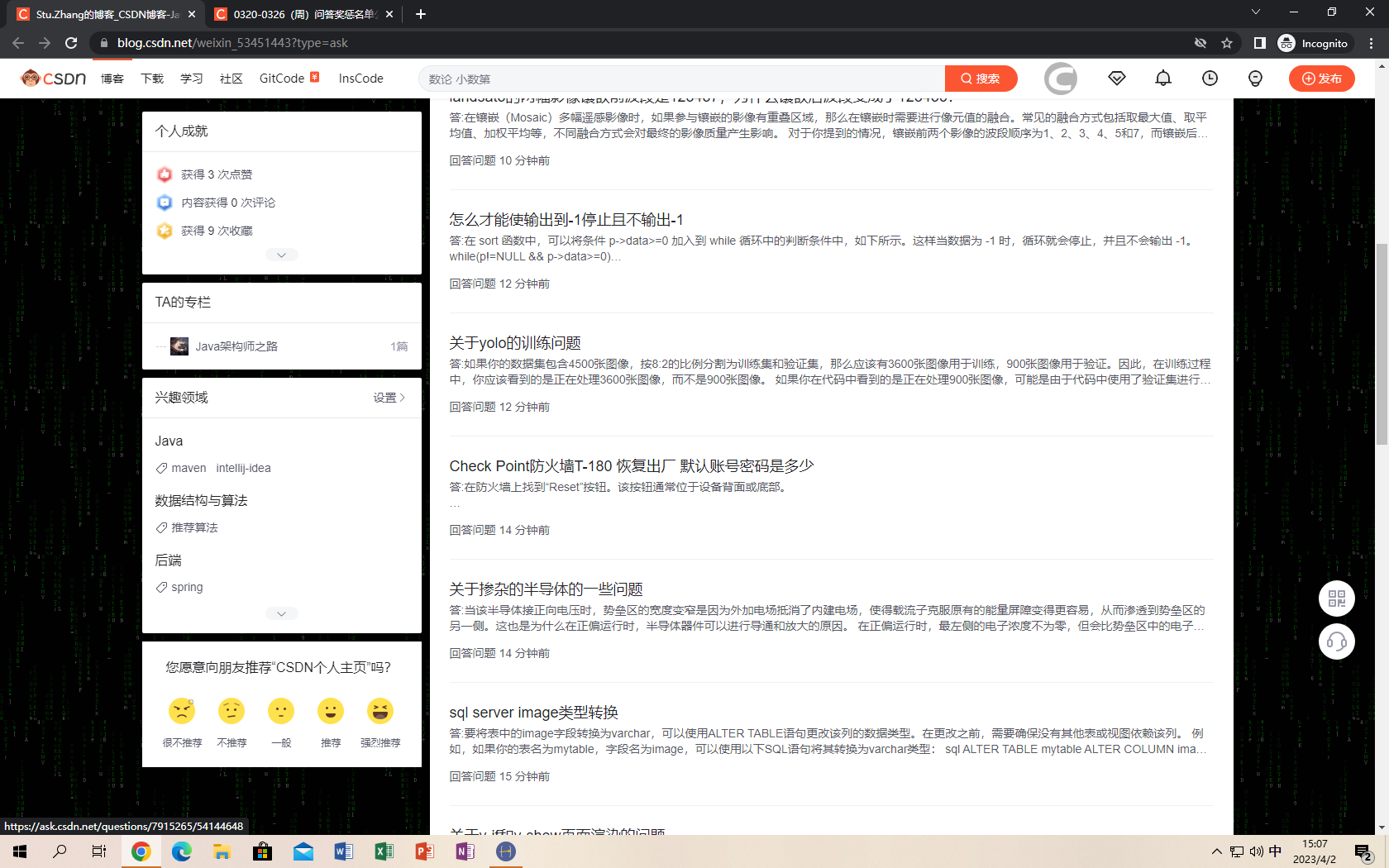
Task: Select the 一般 neutral face
Action: coord(281,711)
